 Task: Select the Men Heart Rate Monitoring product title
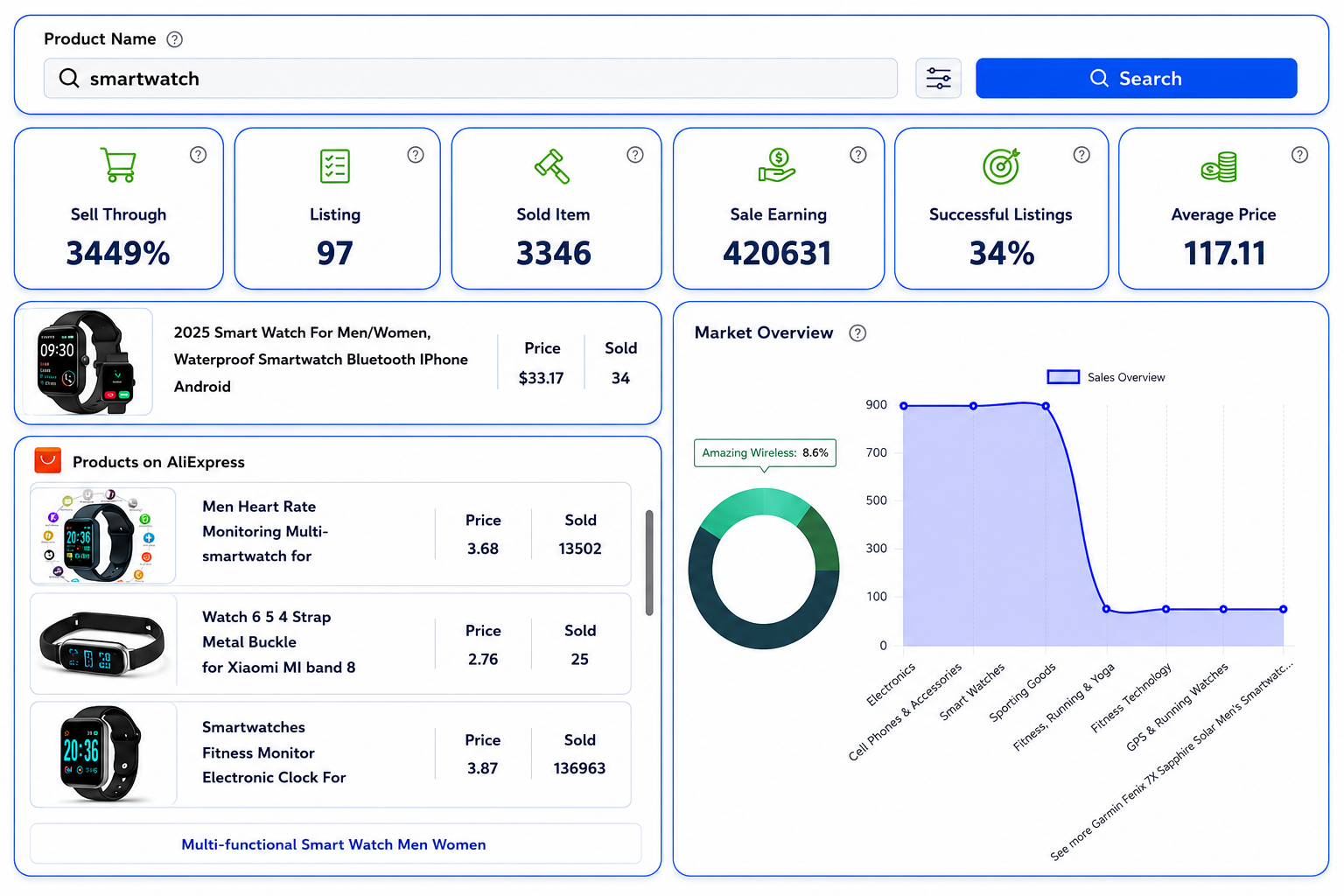pos(265,531)
